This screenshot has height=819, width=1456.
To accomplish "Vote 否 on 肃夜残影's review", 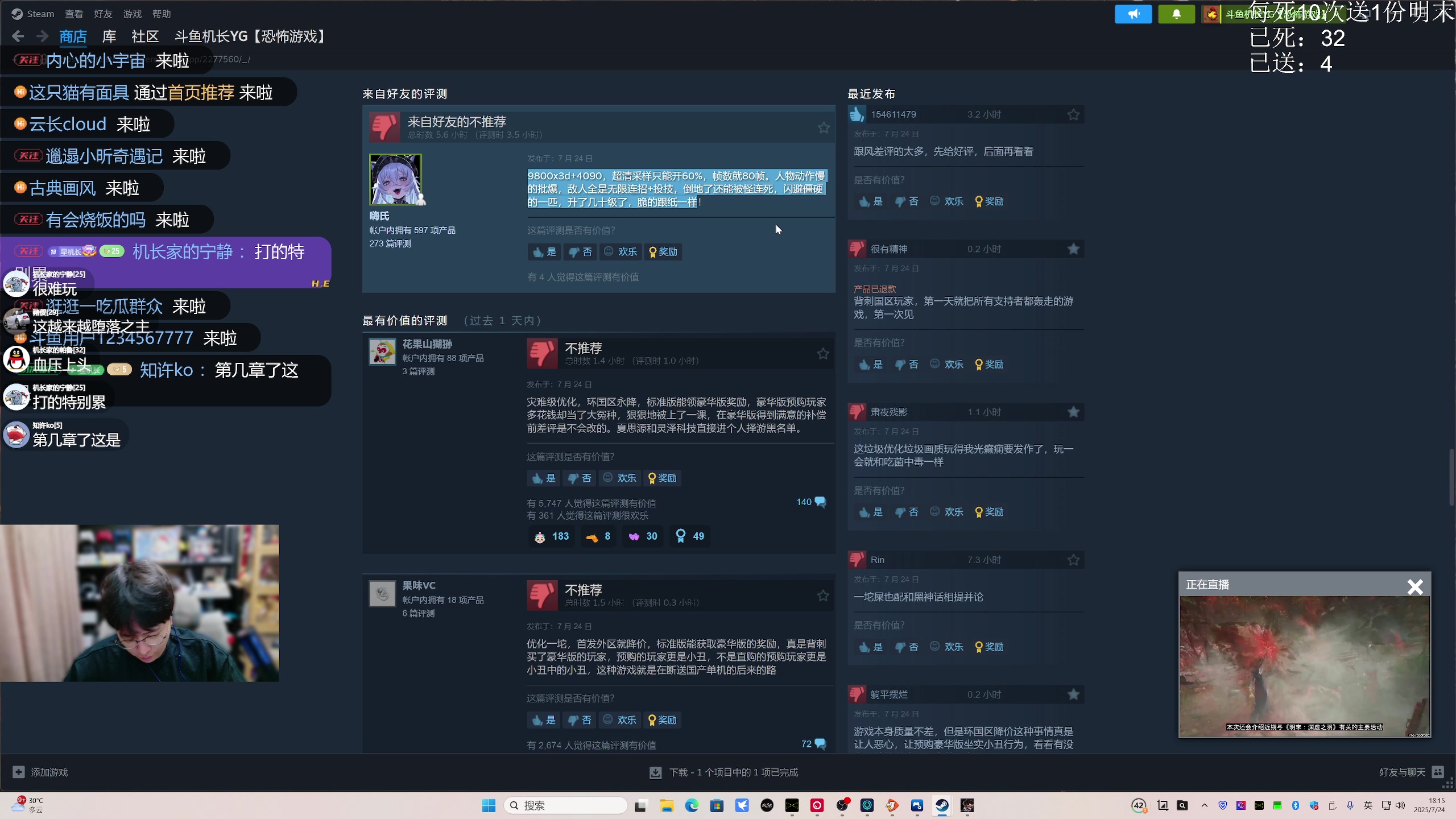I will [907, 512].
